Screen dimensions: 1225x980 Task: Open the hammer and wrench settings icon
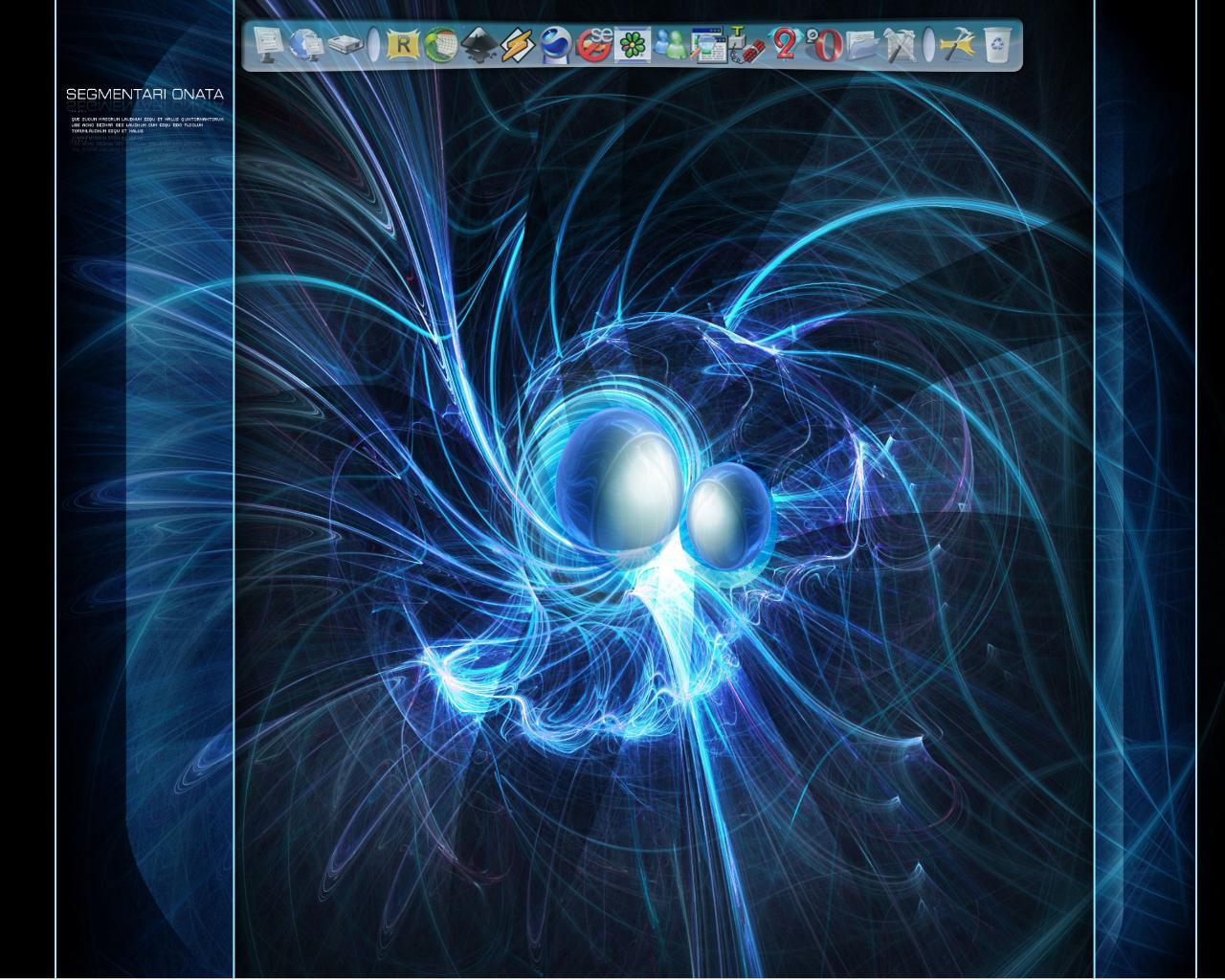(x=957, y=45)
